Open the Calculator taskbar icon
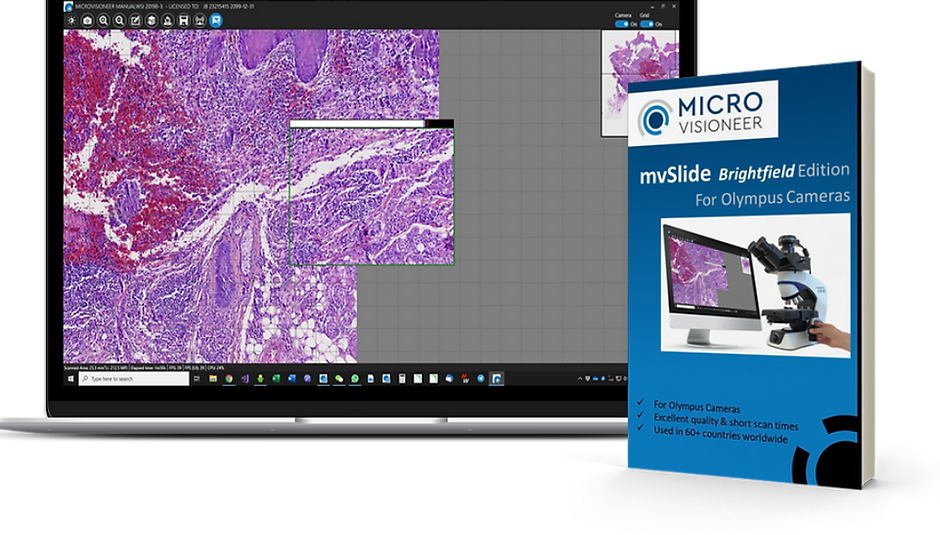The width and height of the screenshot is (940, 535). tap(402, 378)
